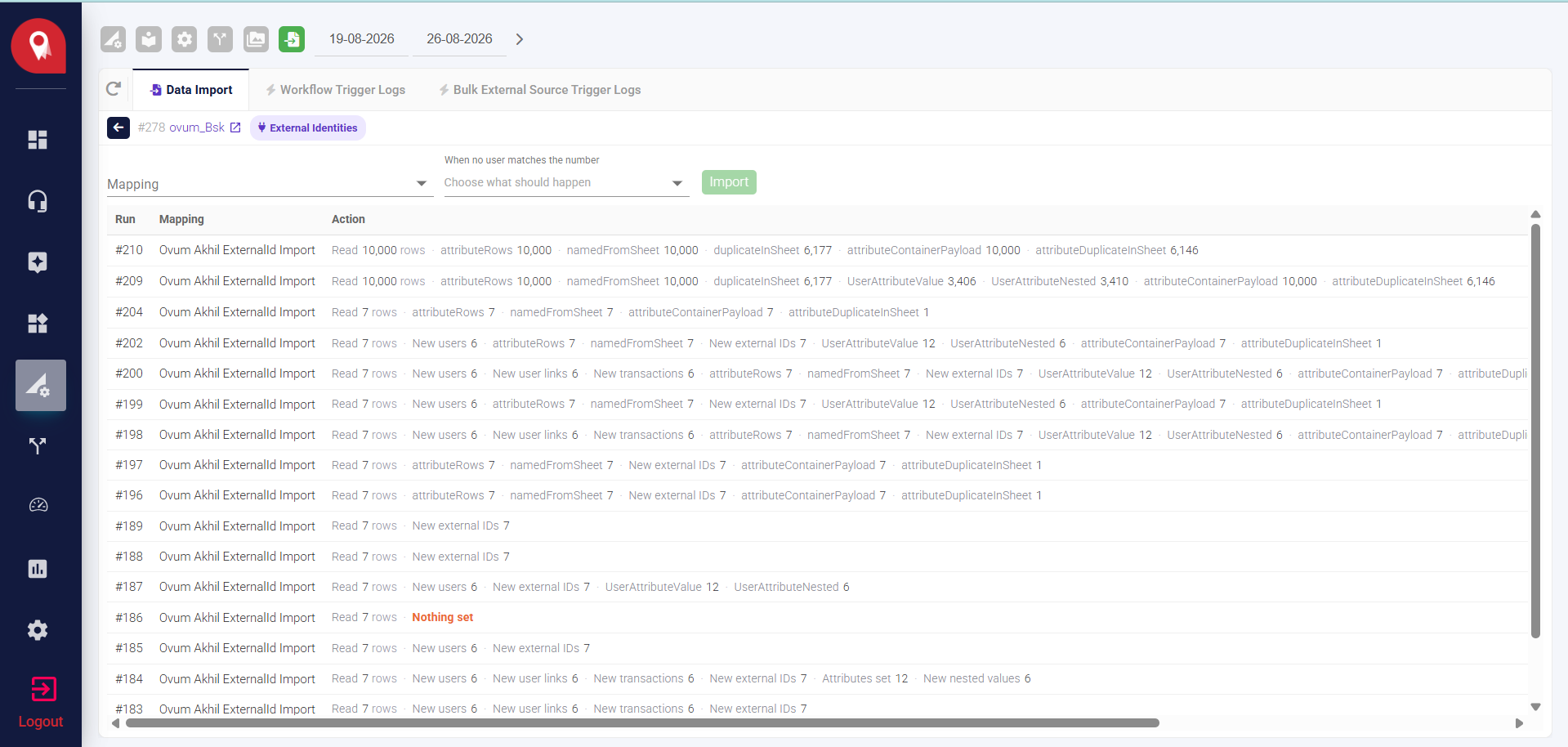Select run #188 row

[x=817, y=557]
